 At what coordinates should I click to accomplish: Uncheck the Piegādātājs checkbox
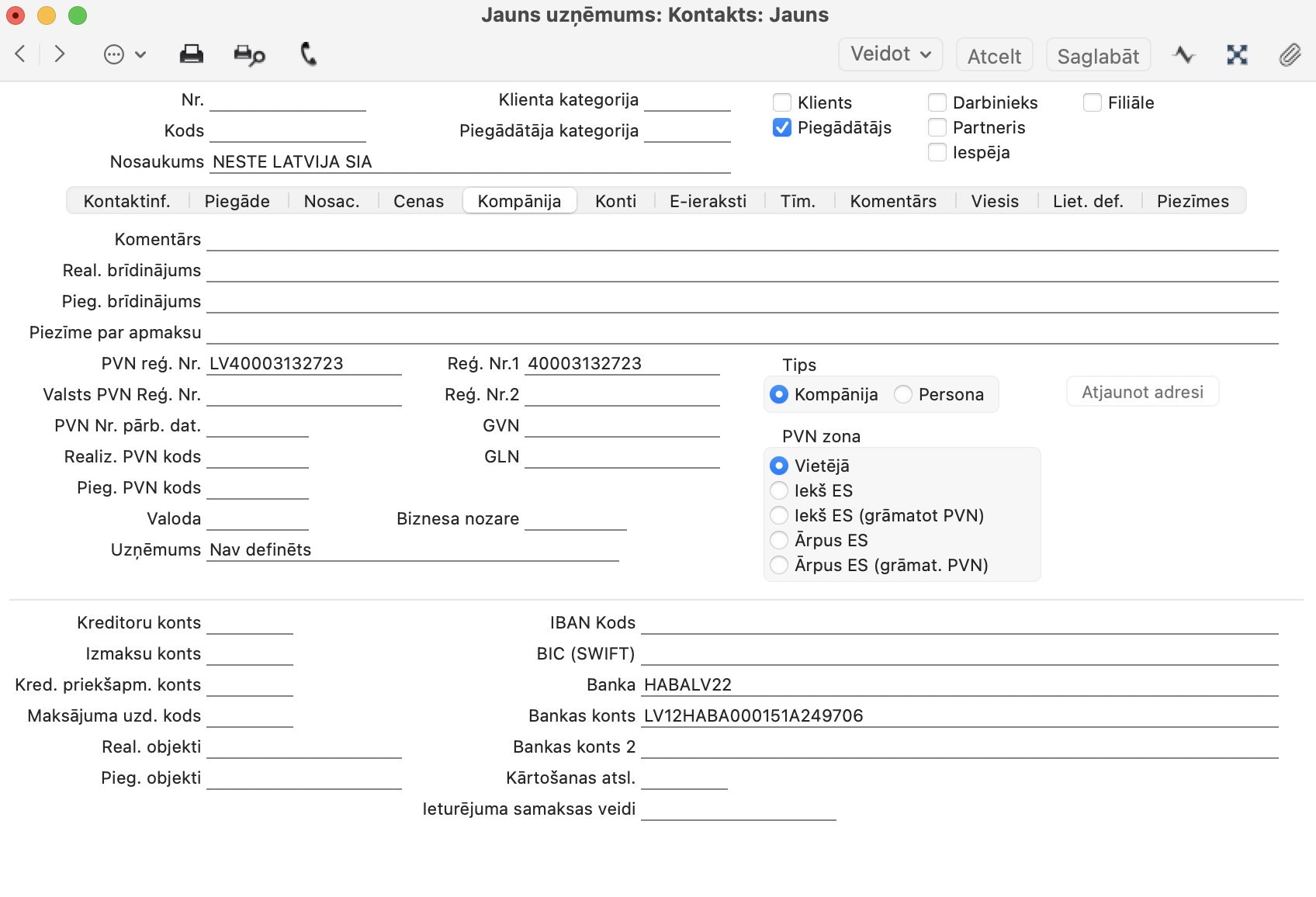(782, 127)
